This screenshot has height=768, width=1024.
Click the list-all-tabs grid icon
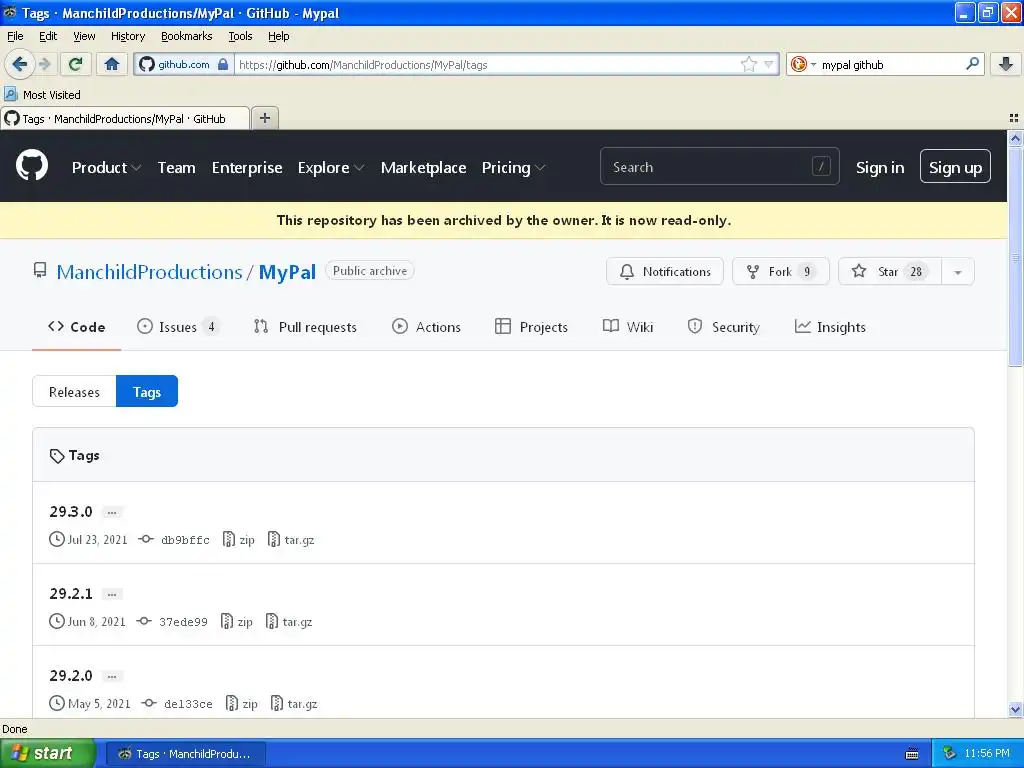click(x=1014, y=118)
